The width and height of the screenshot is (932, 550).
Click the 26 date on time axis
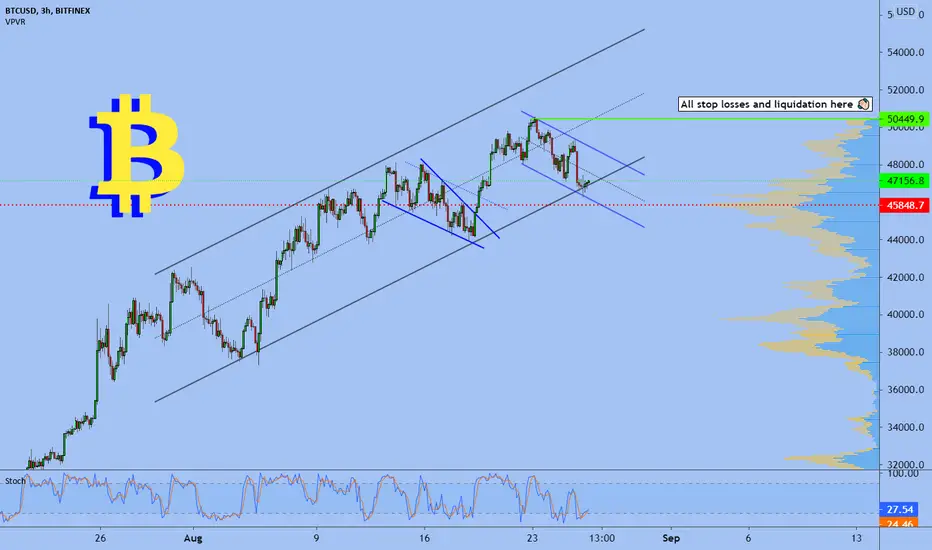[100, 539]
